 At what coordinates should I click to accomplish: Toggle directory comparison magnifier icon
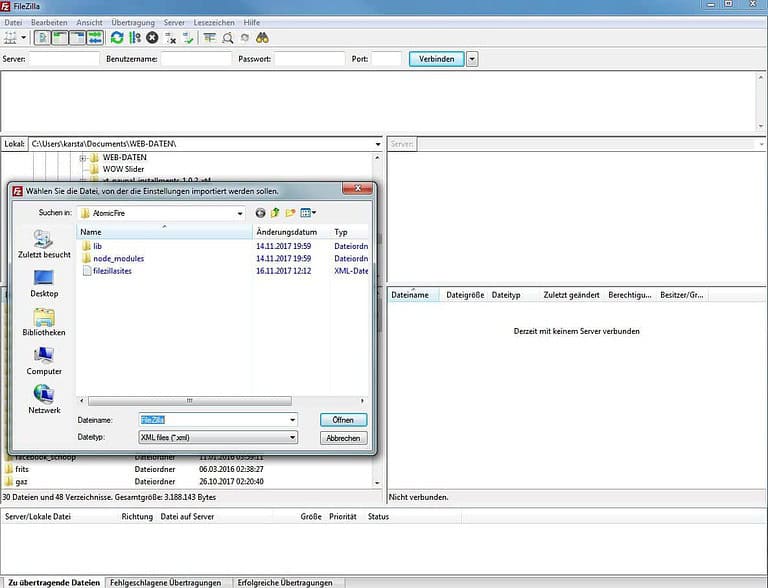228,38
